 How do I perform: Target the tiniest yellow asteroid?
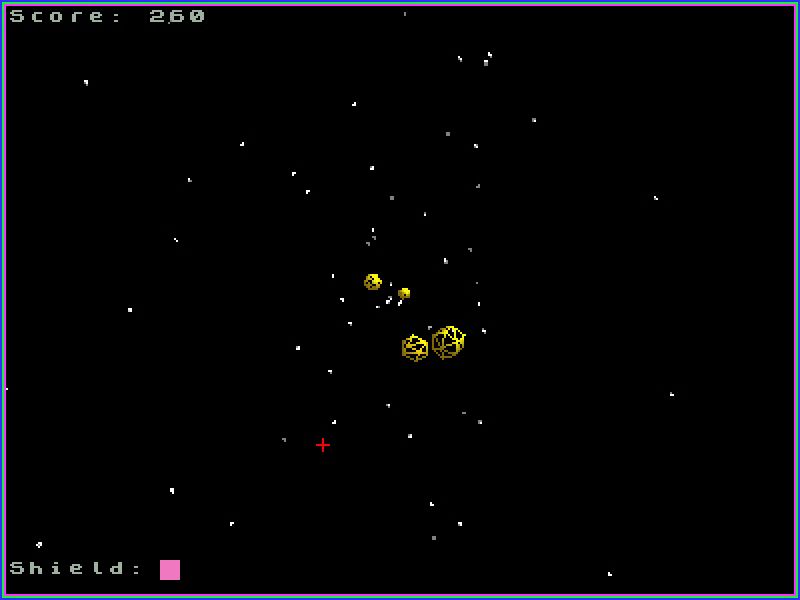point(404,293)
